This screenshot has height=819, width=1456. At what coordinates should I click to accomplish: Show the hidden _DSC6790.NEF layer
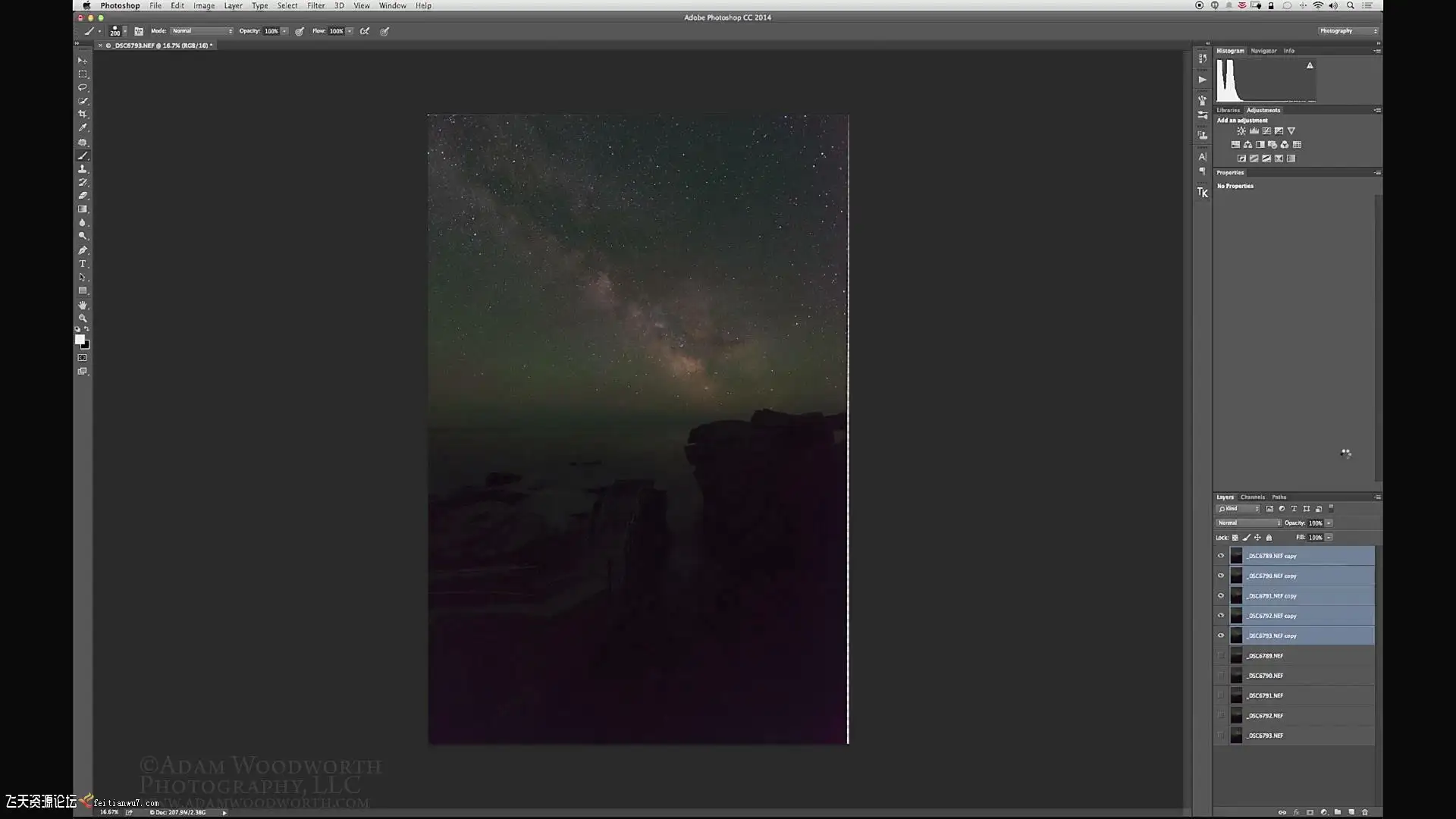pos(1221,676)
